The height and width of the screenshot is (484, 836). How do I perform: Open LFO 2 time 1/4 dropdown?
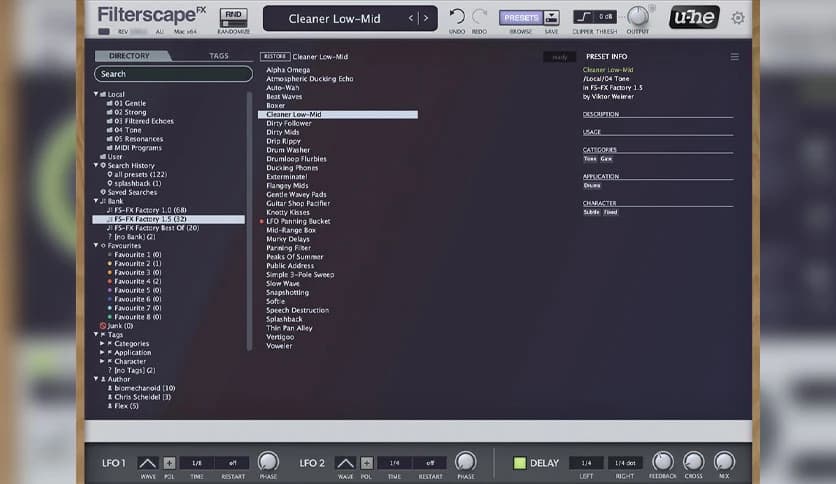coord(394,463)
